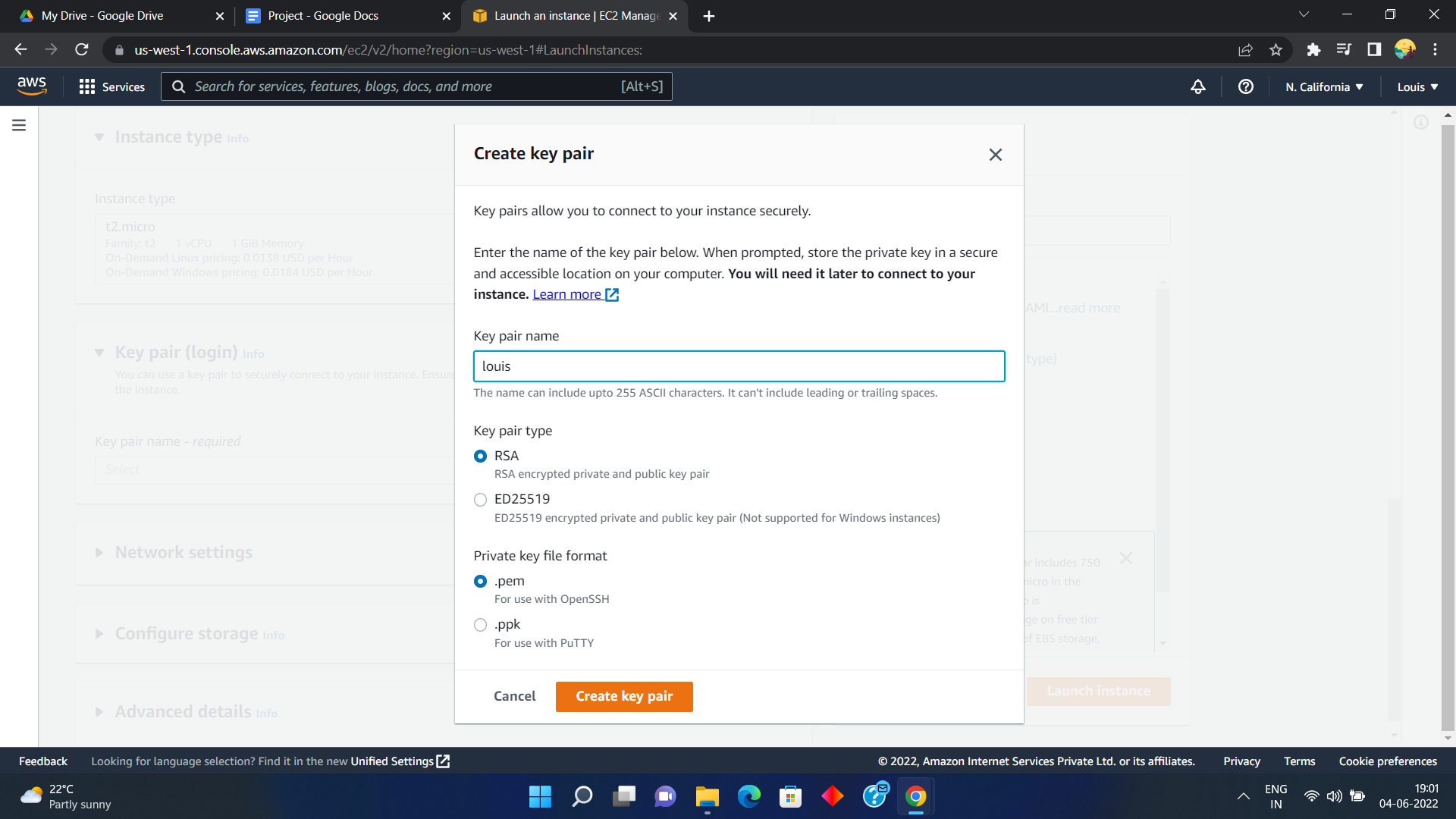Click the Create key pair button
The height and width of the screenshot is (819, 1456).
(623, 696)
